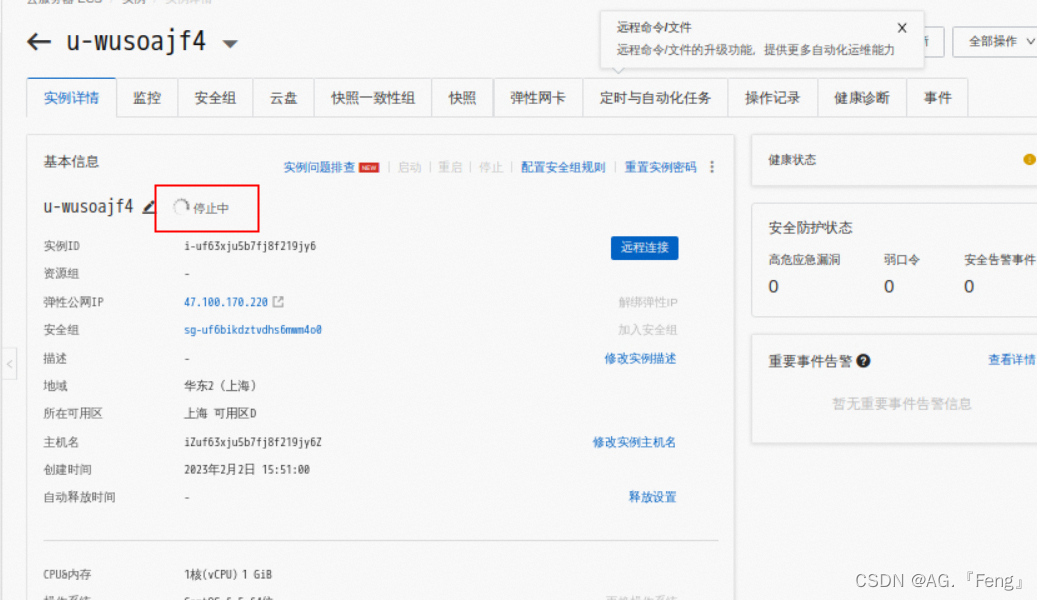Switch to the 监控 tab
The width and height of the screenshot is (1037, 600).
(147, 98)
